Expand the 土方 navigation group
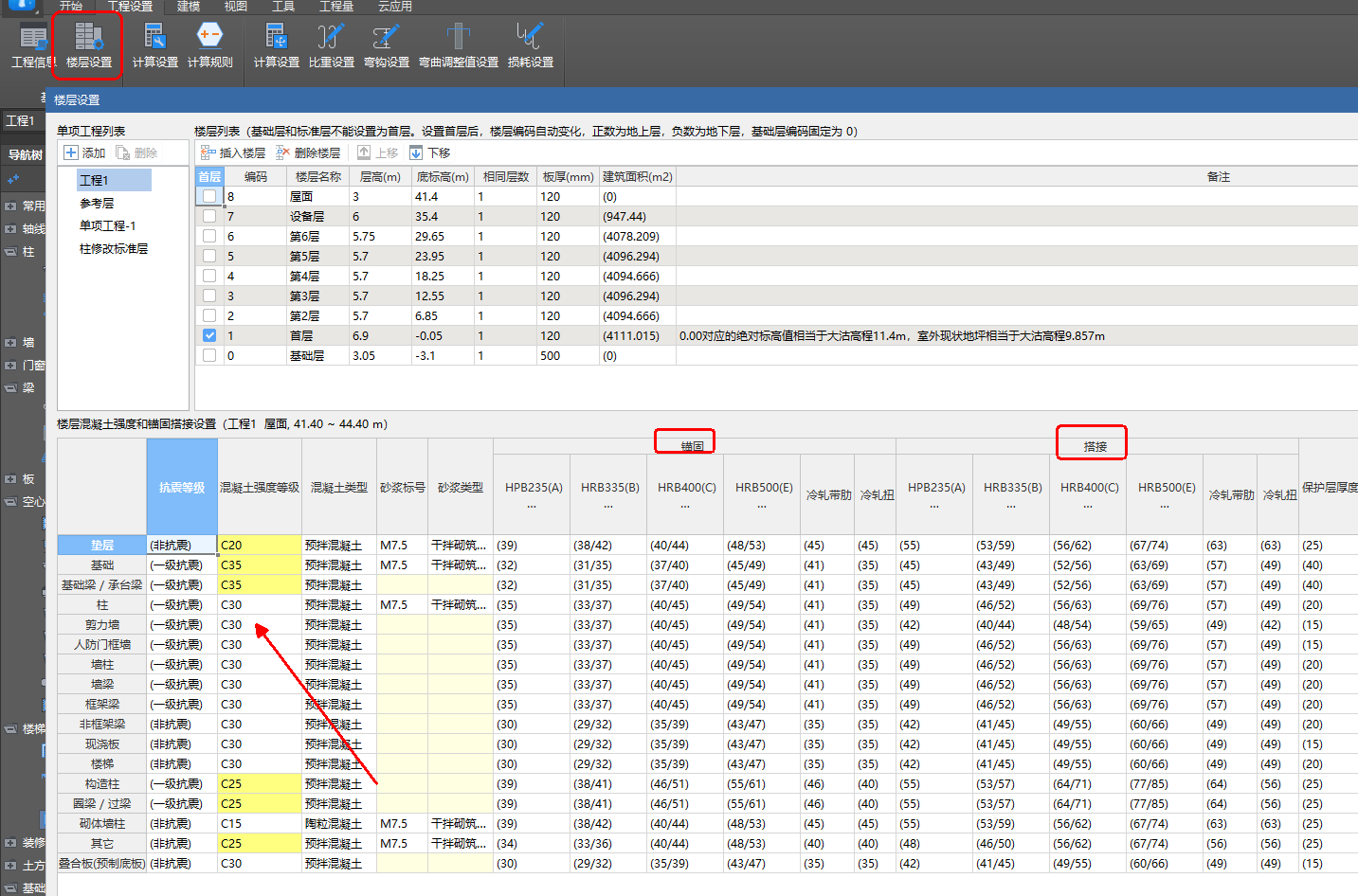This screenshot has width=1358, height=896. coord(10,865)
